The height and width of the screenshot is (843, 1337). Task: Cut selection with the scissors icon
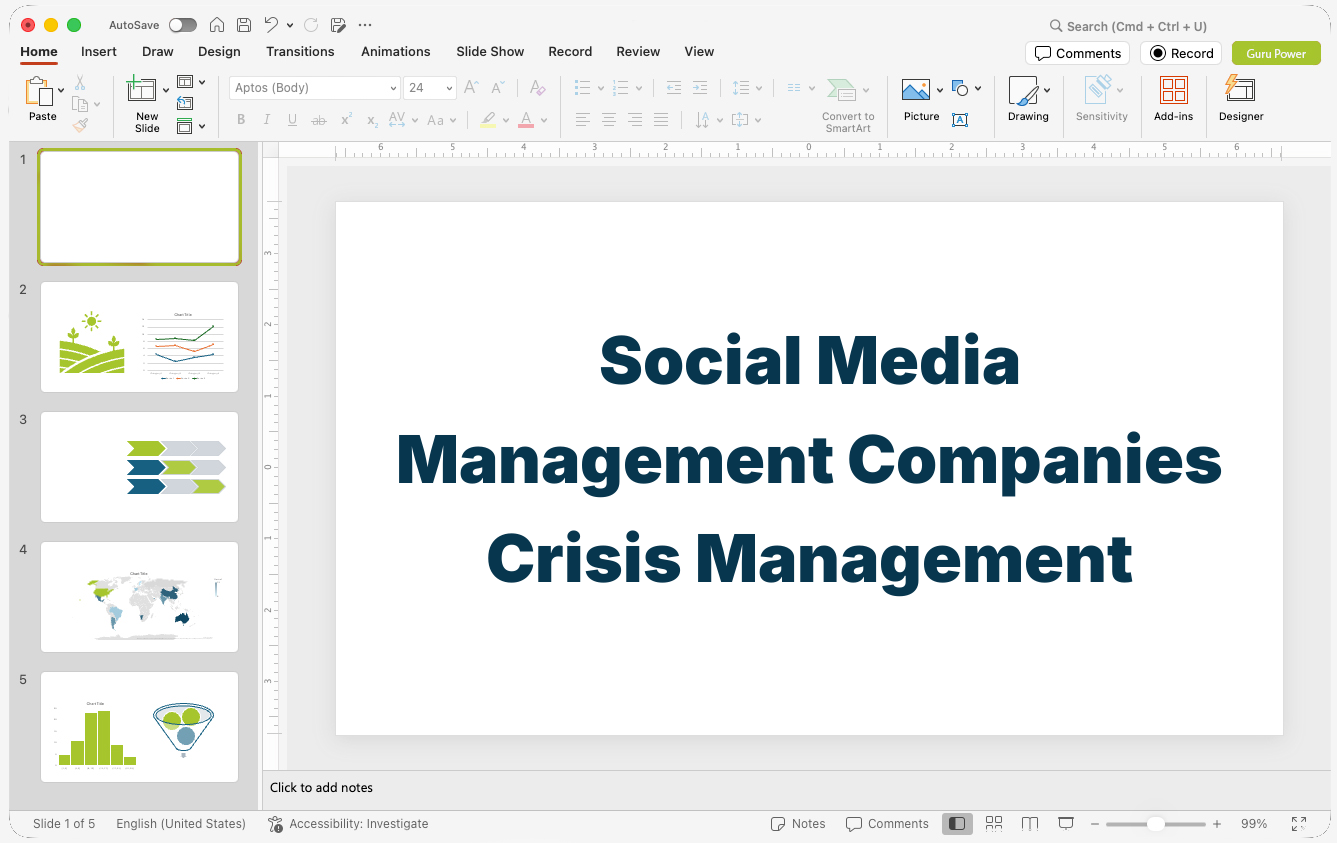80,83
